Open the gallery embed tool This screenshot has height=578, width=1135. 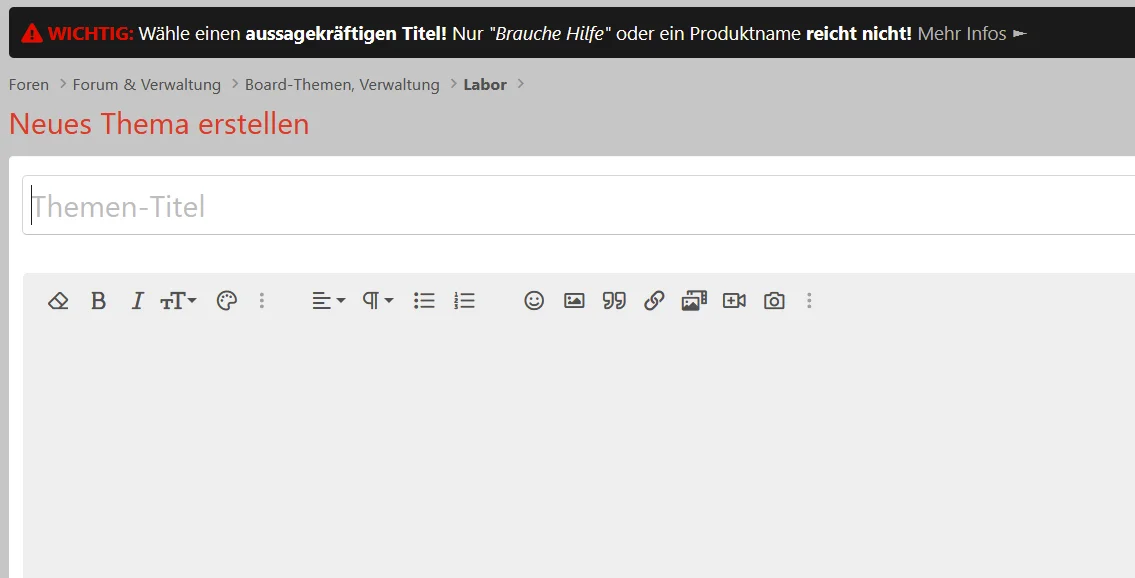[x=694, y=301]
